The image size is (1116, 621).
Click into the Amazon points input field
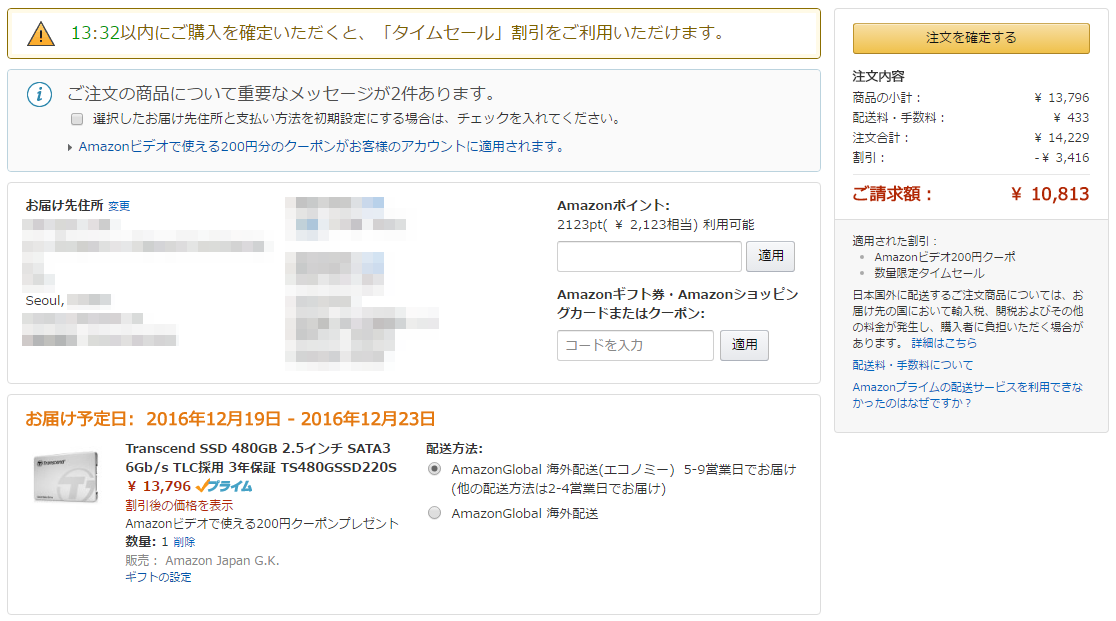point(648,256)
